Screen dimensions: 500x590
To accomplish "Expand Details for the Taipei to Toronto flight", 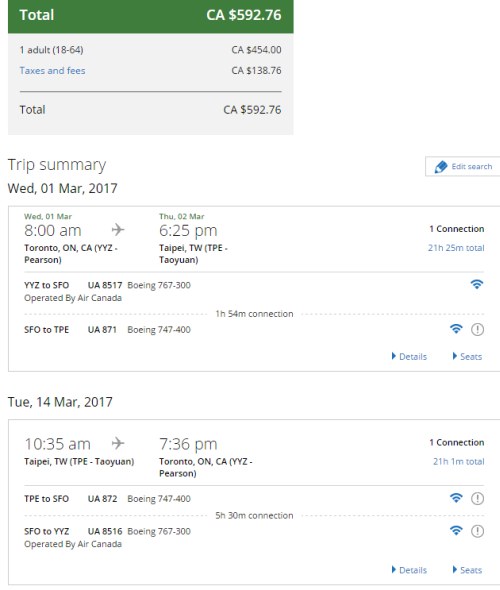I will tap(409, 570).
